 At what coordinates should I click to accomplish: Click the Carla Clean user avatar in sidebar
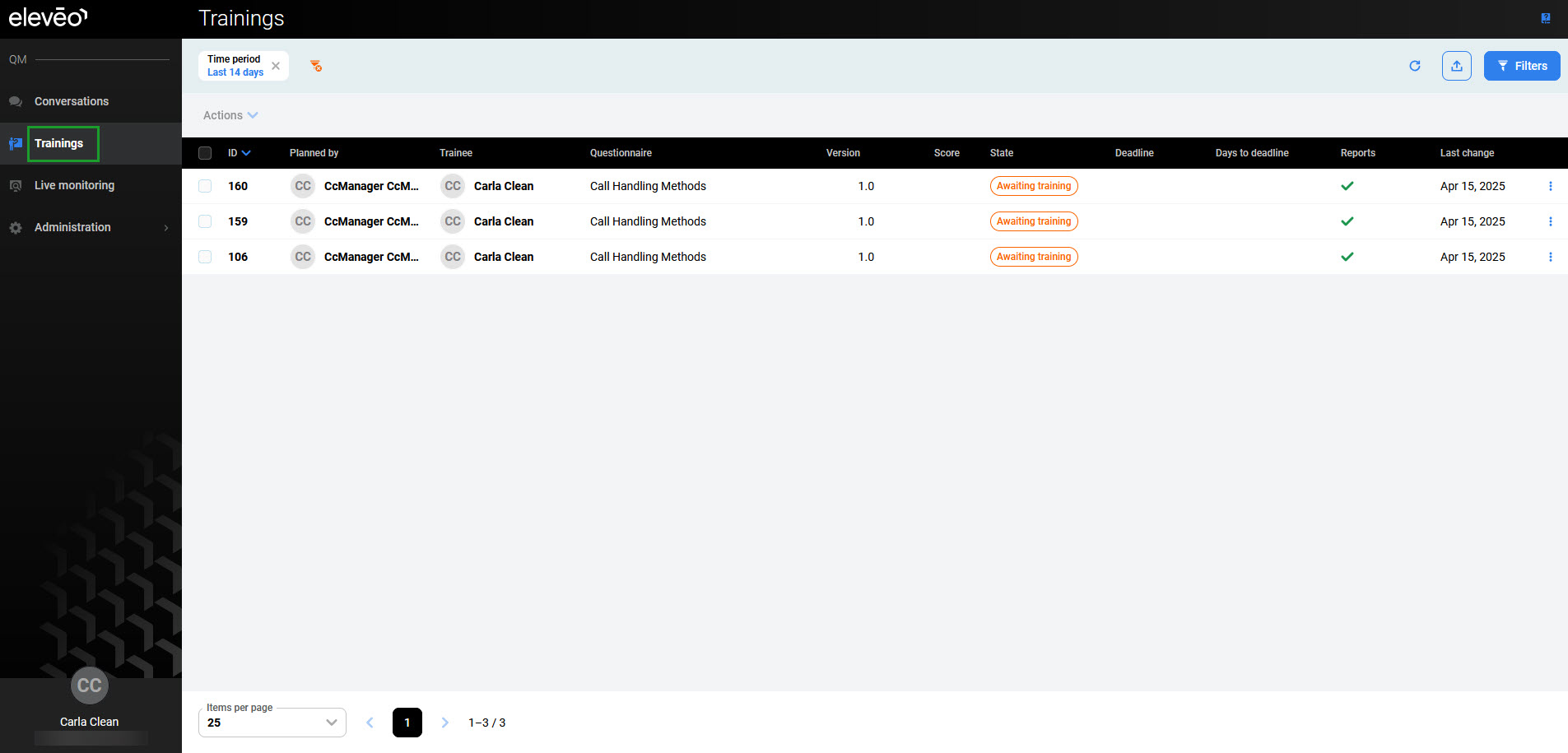point(89,686)
